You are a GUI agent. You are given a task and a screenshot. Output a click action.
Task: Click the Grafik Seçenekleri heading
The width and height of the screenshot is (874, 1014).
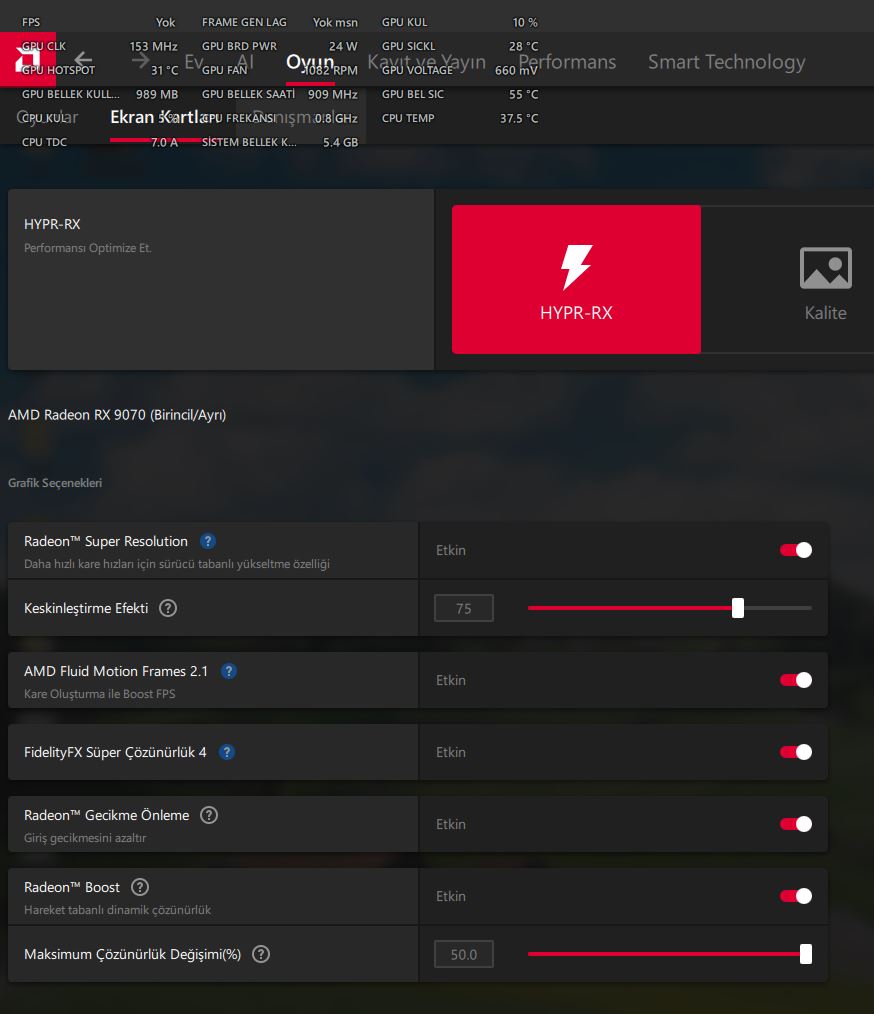pyautogui.click(x=55, y=482)
